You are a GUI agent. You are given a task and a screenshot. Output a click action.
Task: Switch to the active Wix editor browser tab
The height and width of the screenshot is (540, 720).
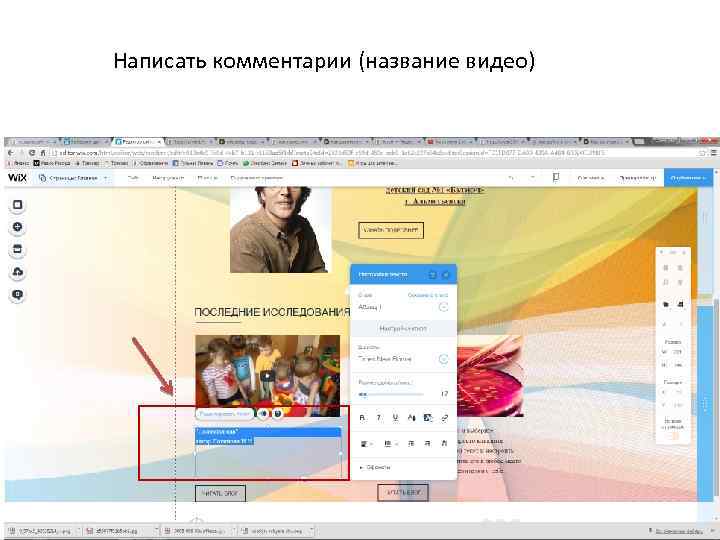point(138,142)
